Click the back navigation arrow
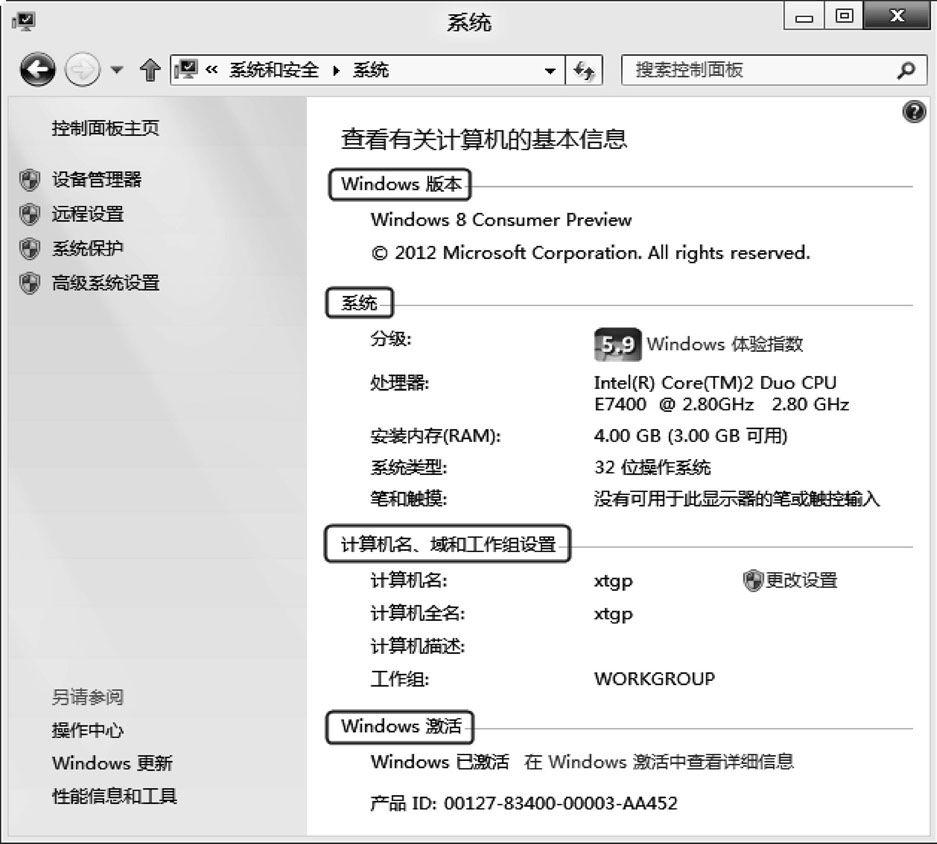 38,70
